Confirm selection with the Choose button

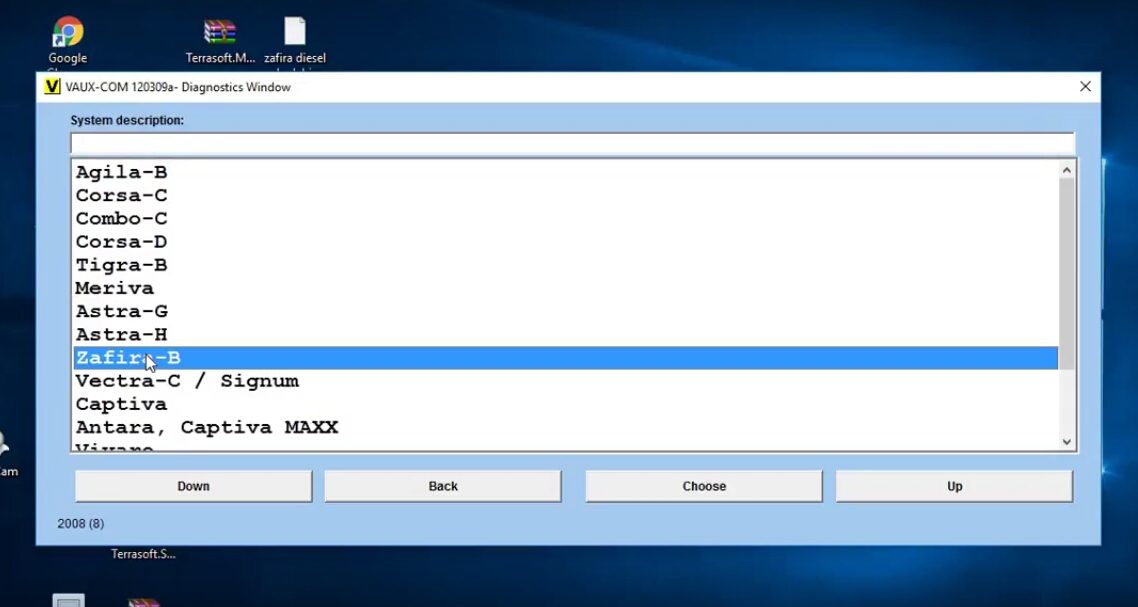tap(704, 486)
